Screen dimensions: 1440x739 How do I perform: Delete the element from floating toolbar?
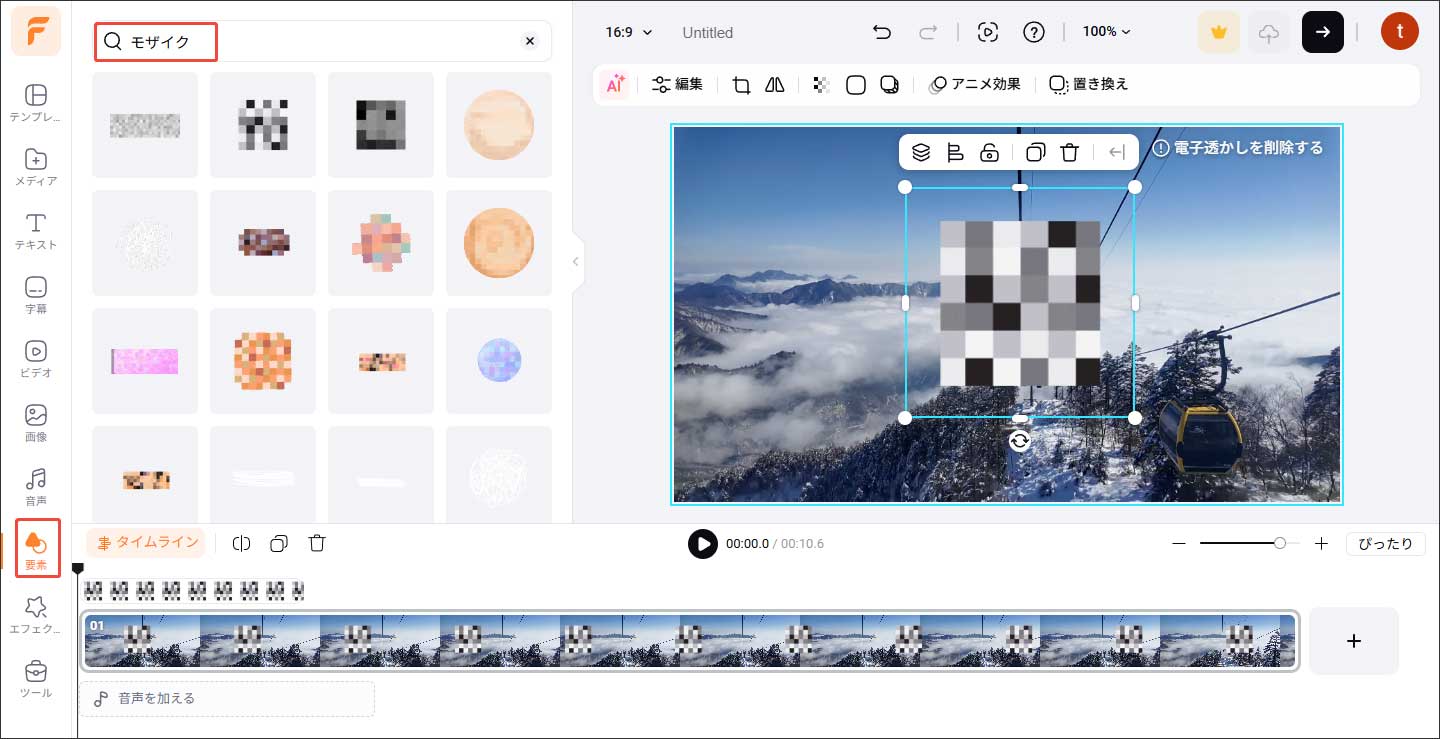point(1070,152)
